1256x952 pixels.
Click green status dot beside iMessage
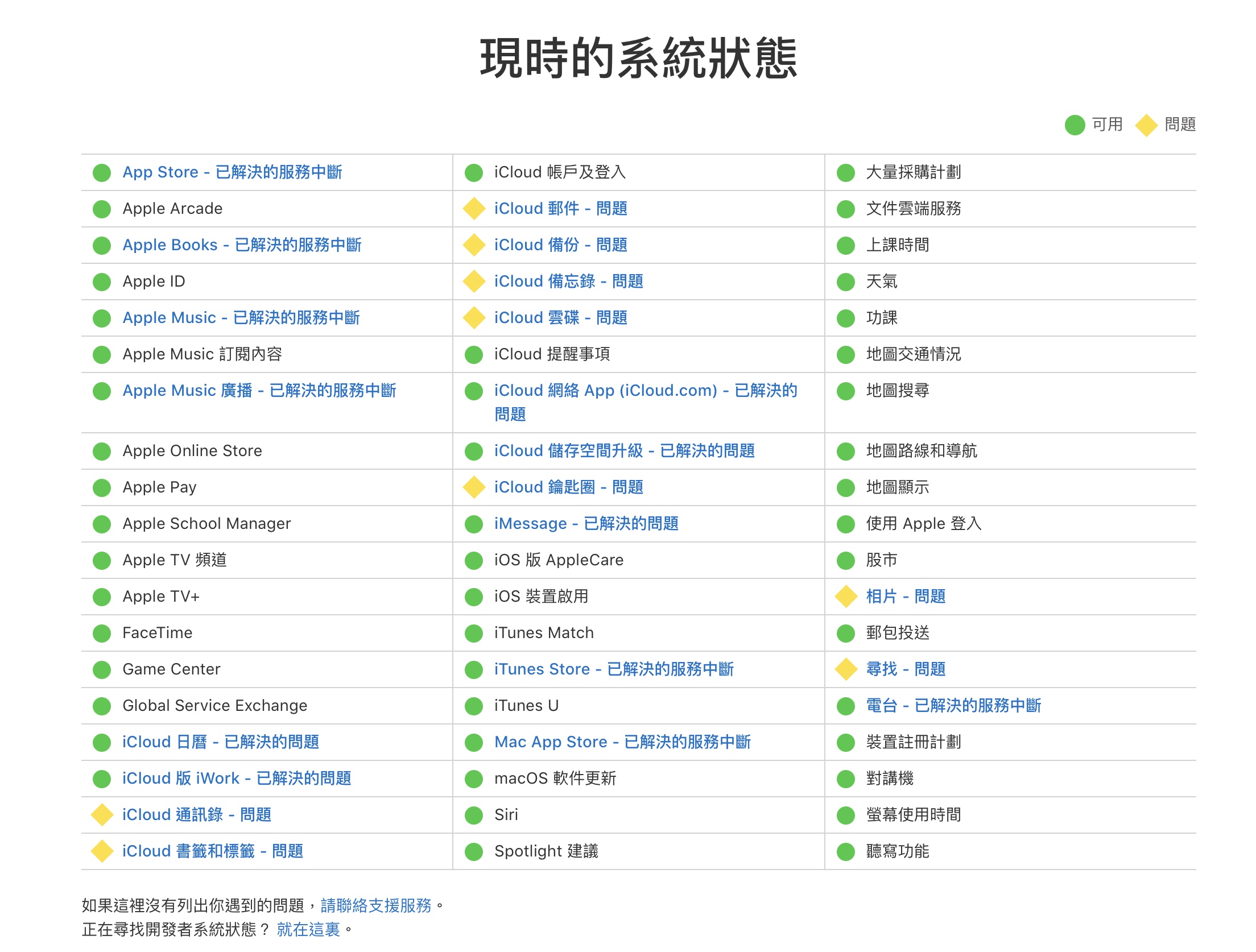[x=474, y=524]
